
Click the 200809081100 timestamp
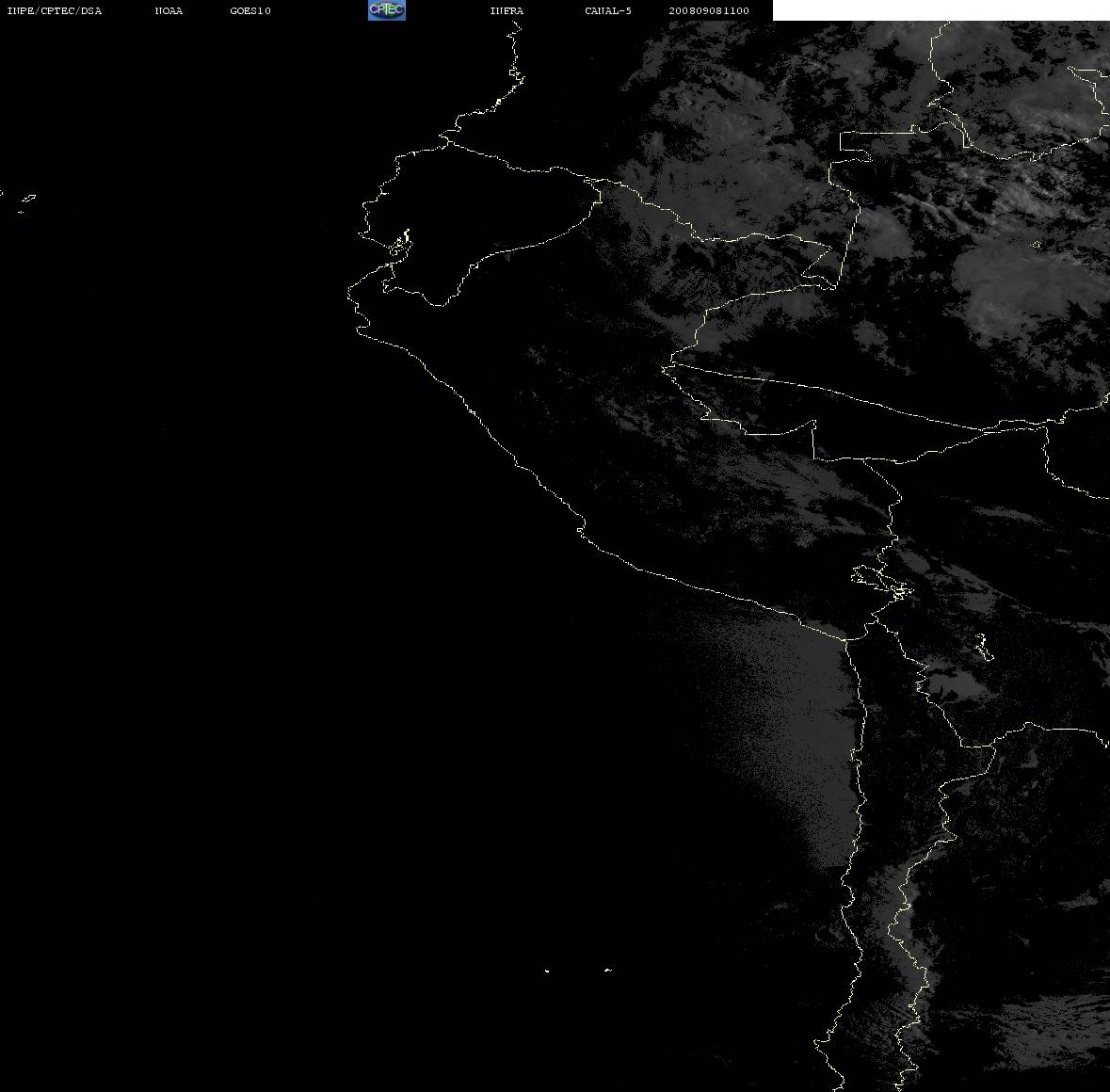click(x=709, y=10)
